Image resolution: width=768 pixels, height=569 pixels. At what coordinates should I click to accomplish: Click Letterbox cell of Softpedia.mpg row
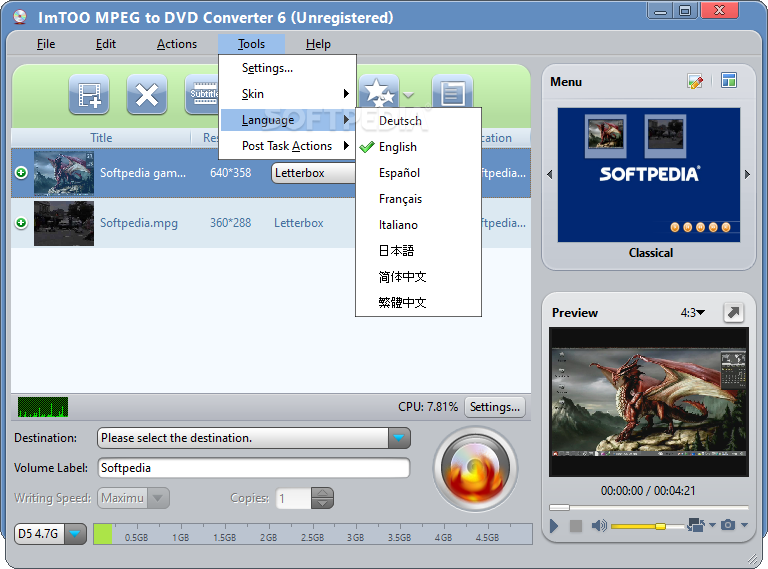click(x=299, y=223)
